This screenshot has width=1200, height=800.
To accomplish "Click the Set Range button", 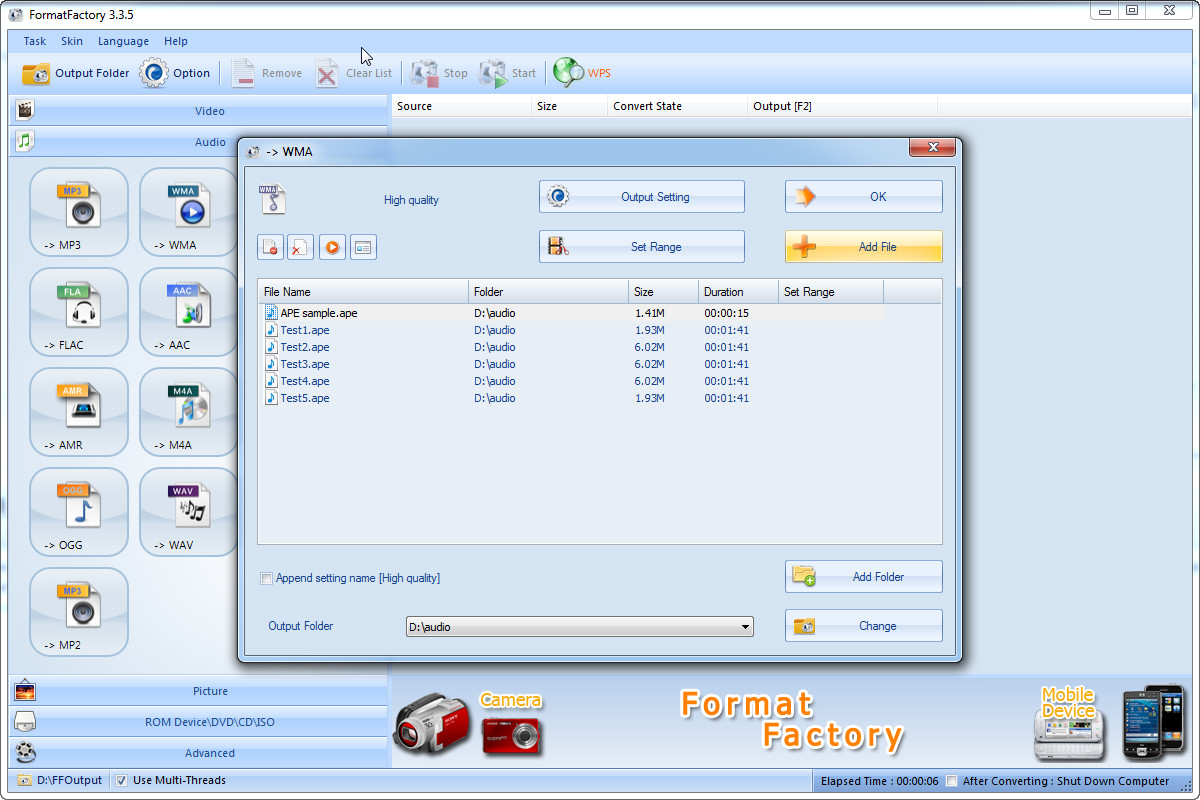I will point(642,247).
